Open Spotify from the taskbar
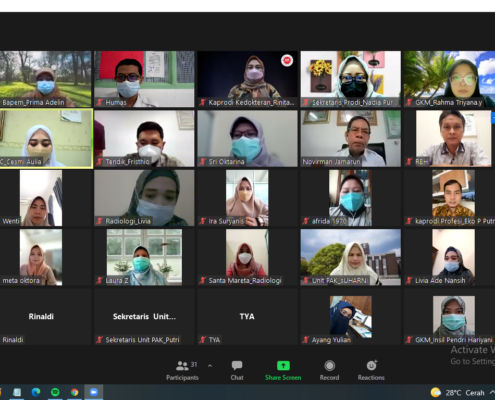 pos(55,392)
